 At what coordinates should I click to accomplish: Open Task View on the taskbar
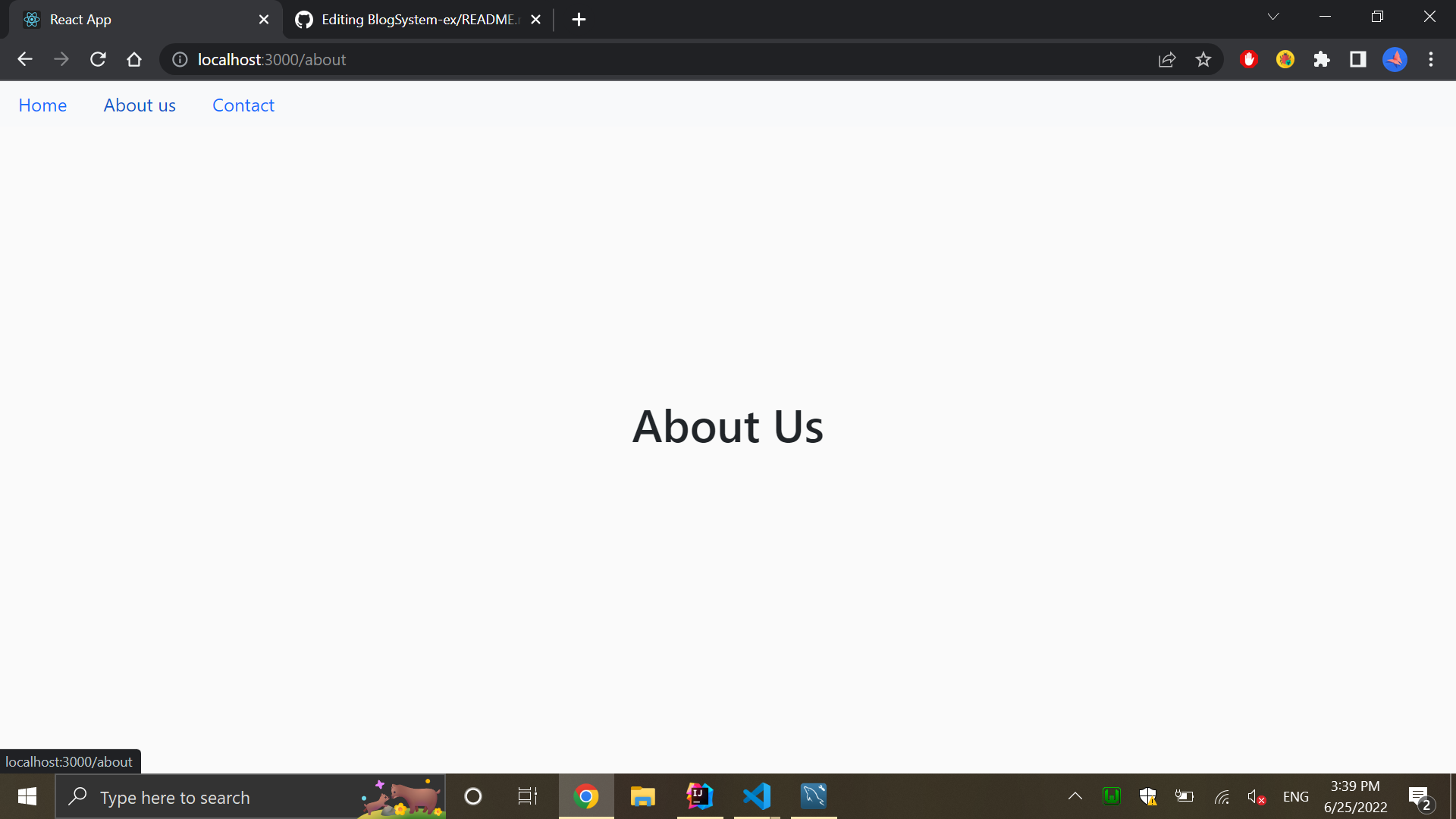pyautogui.click(x=527, y=796)
